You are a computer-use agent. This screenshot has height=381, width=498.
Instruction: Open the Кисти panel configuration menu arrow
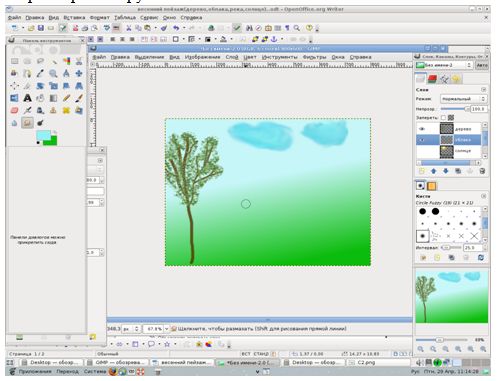(x=484, y=196)
